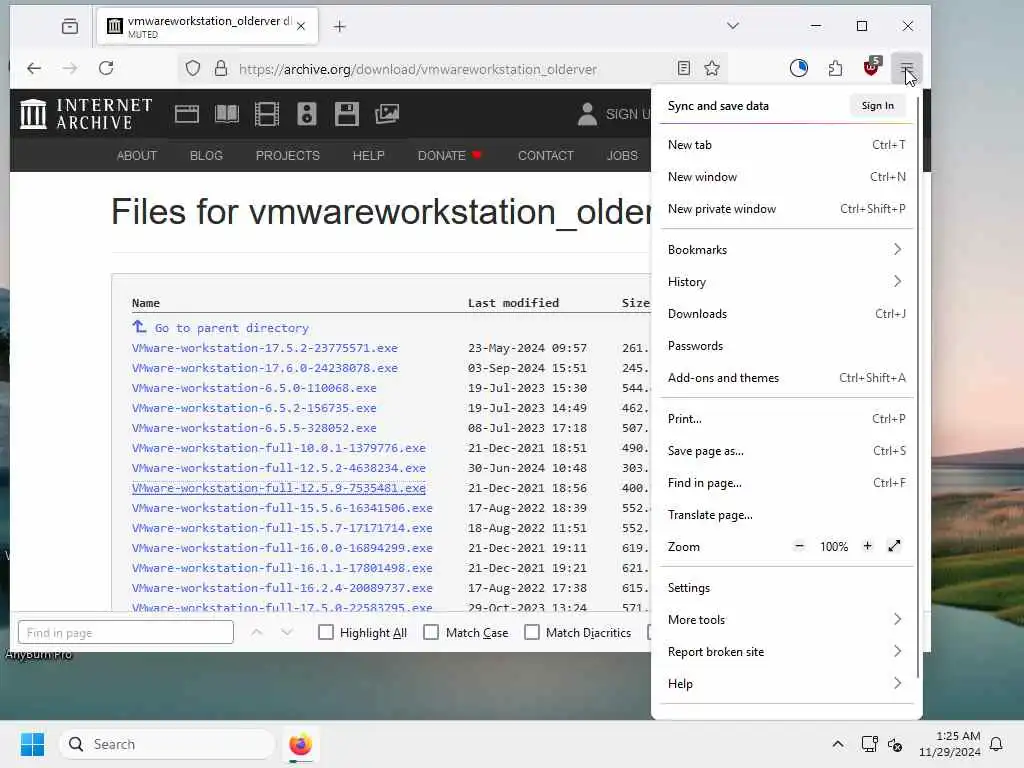Open the Images icon
Viewport: 1024px width, 768px height.
click(x=387, y=114)
